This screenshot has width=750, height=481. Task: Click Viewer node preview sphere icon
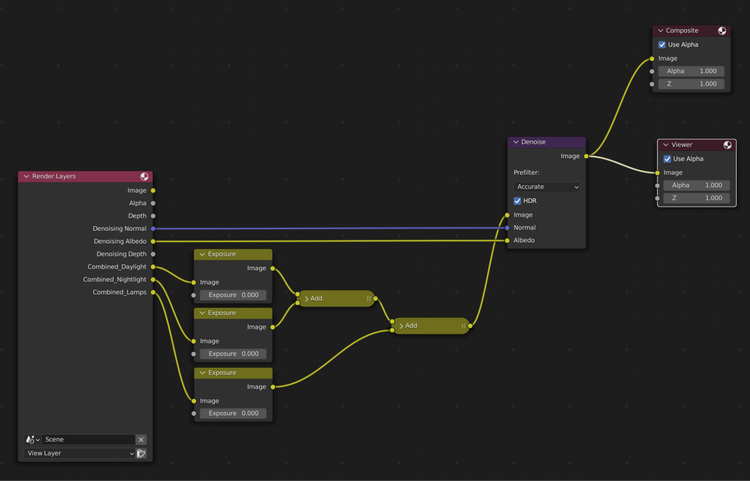(x=728, y=145)
